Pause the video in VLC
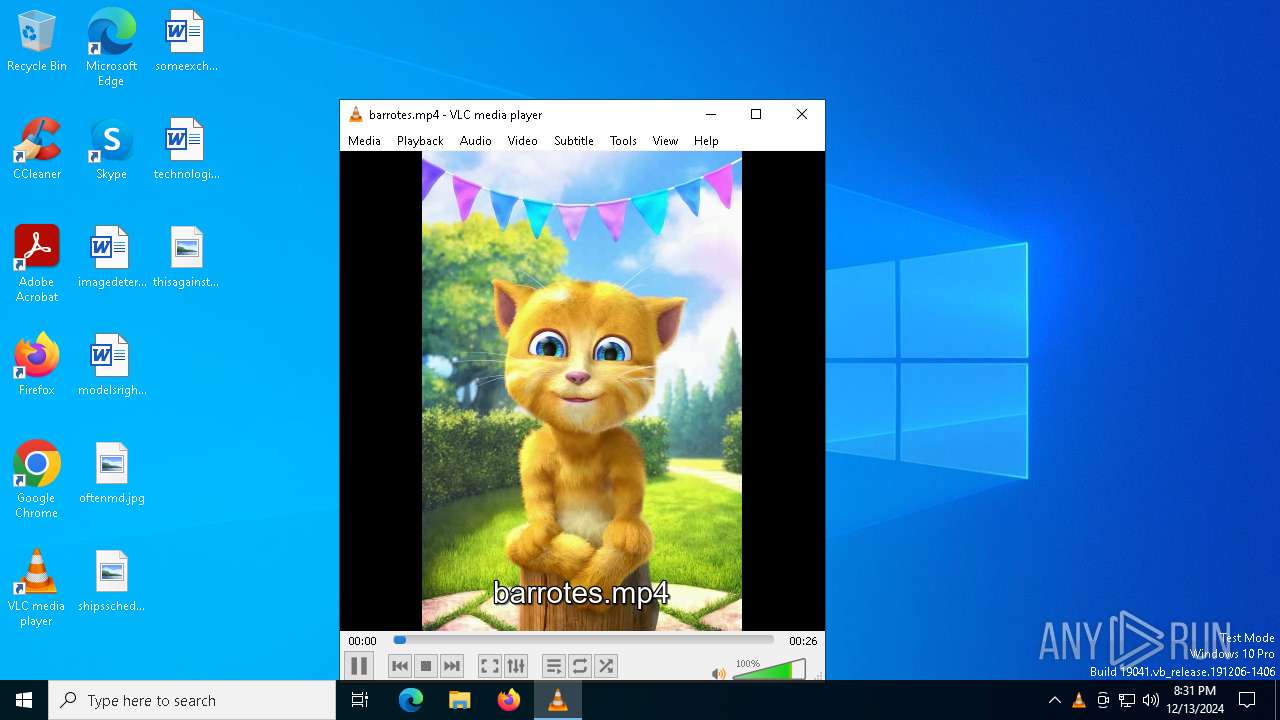 pos(359,666)
